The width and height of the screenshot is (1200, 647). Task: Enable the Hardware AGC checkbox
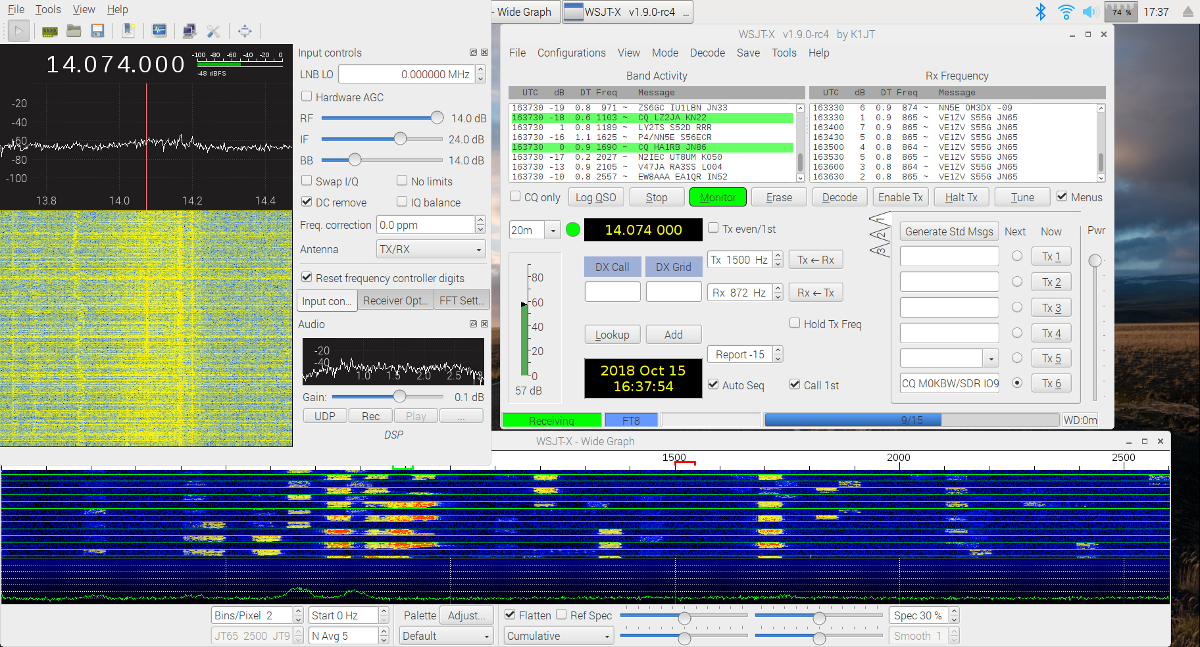(x=307, y=97)
